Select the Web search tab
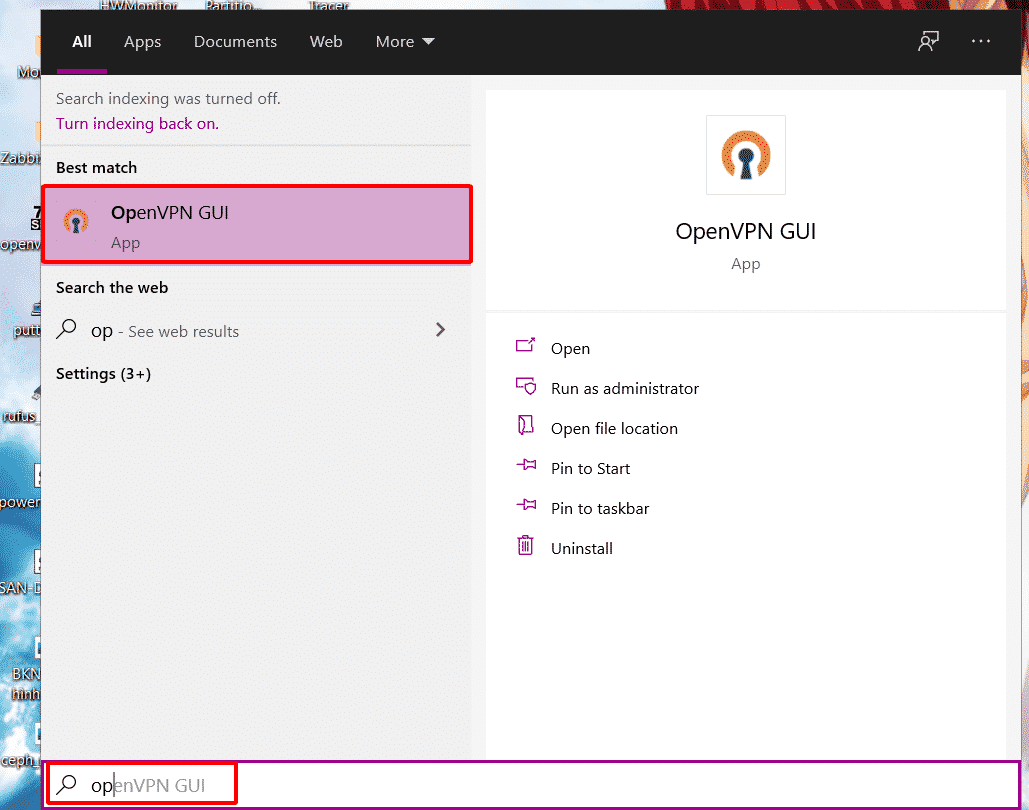 pos(326,42)
